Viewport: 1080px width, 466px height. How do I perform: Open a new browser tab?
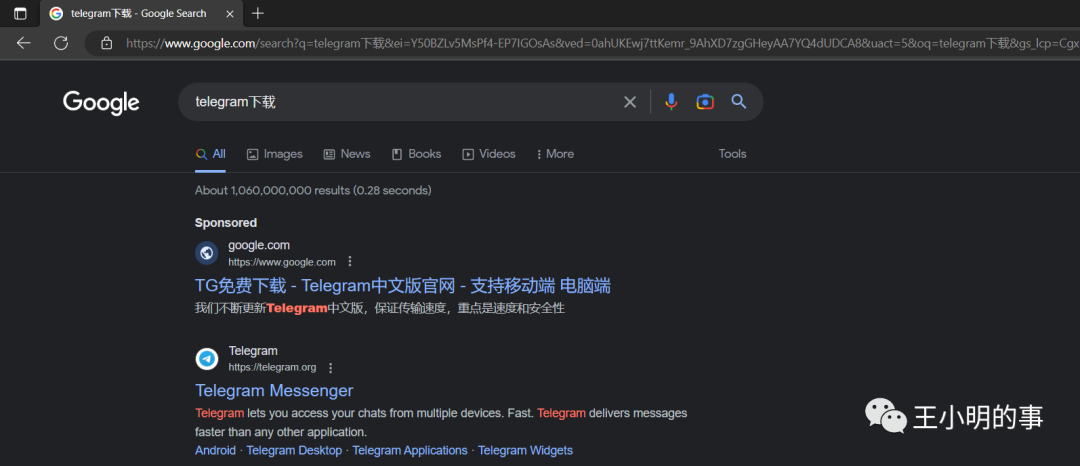(x=258, y=13)
